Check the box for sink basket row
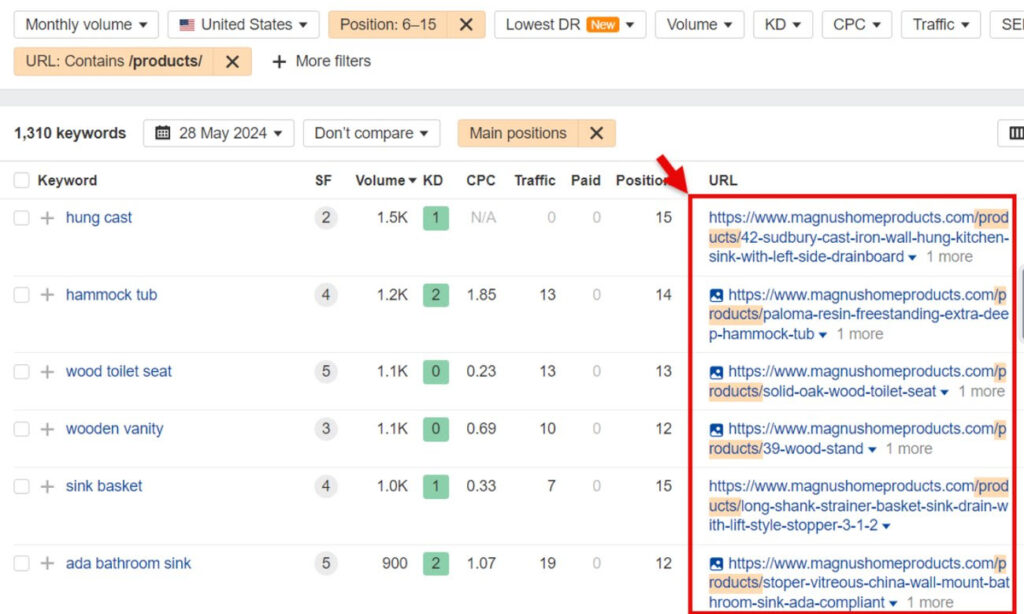This screenshot has height=614, width=1024. [x=22, y=487]
